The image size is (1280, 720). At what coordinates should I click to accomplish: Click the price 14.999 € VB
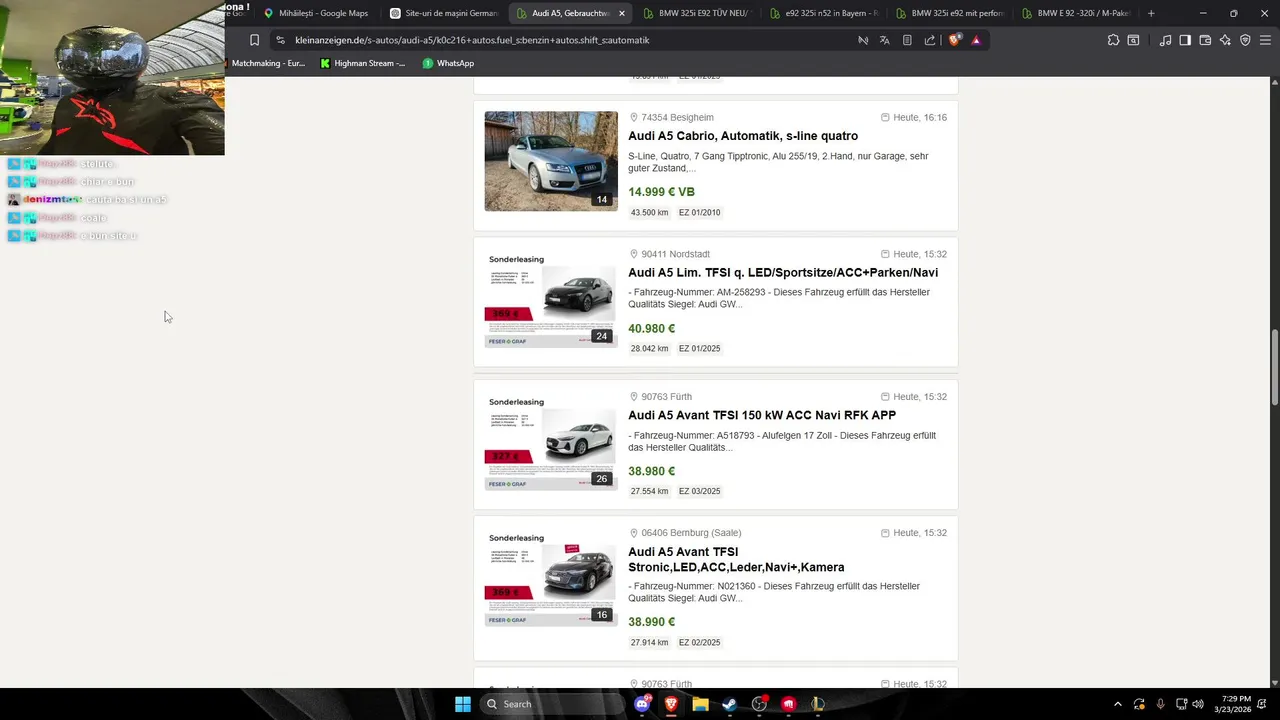(x=661, y=192)
